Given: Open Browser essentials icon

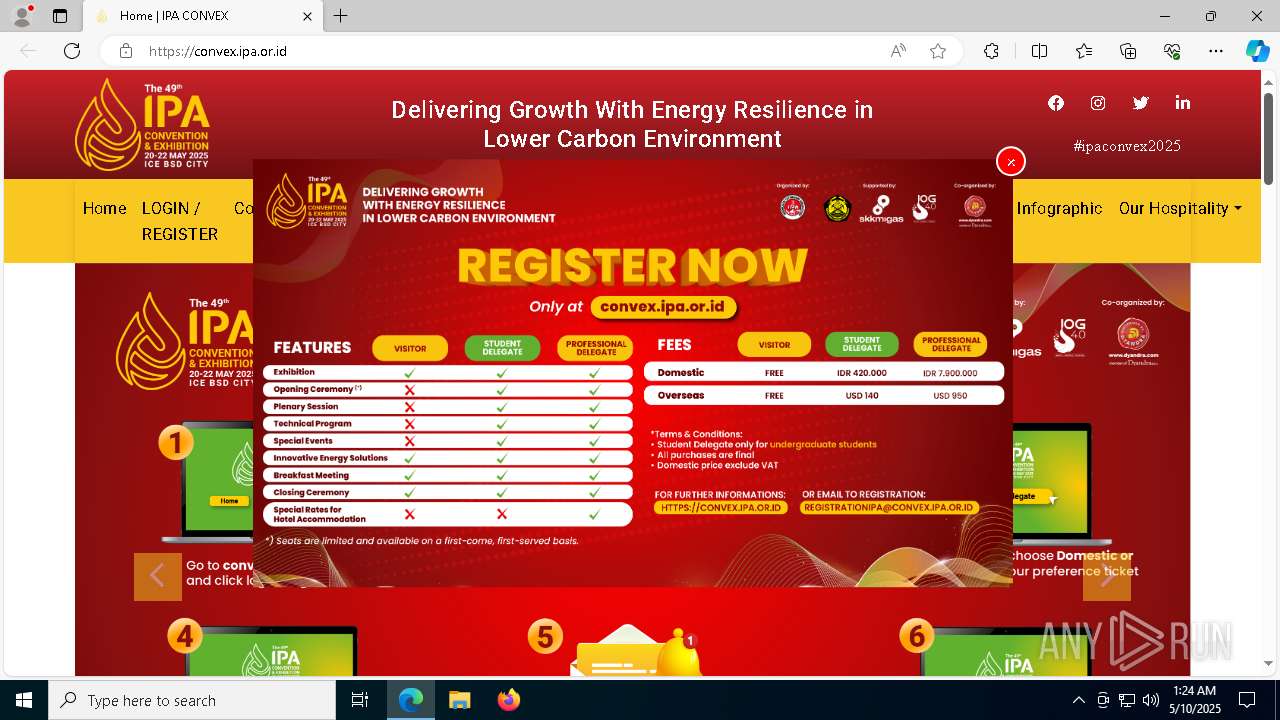Looking at the screenshot, I should tap(1172, 51).
